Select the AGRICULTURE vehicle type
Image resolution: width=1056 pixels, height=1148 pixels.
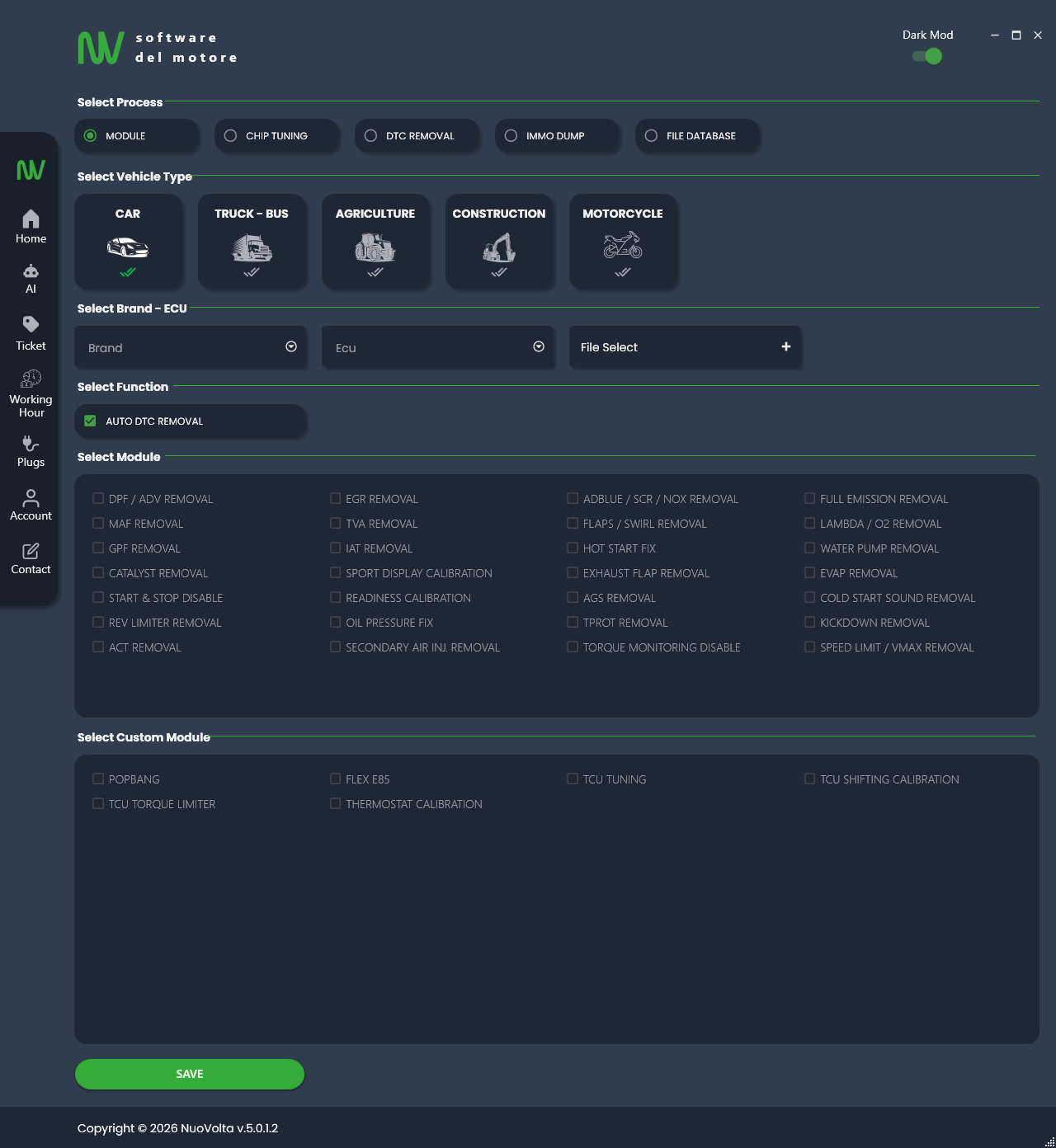376,242
